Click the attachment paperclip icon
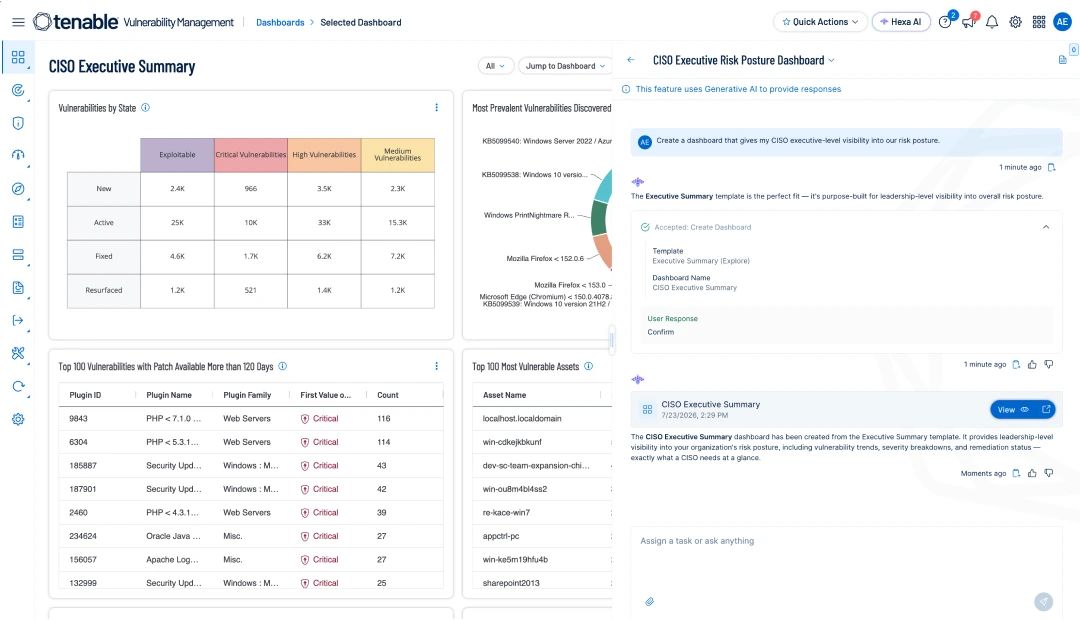 coord(649,601)
